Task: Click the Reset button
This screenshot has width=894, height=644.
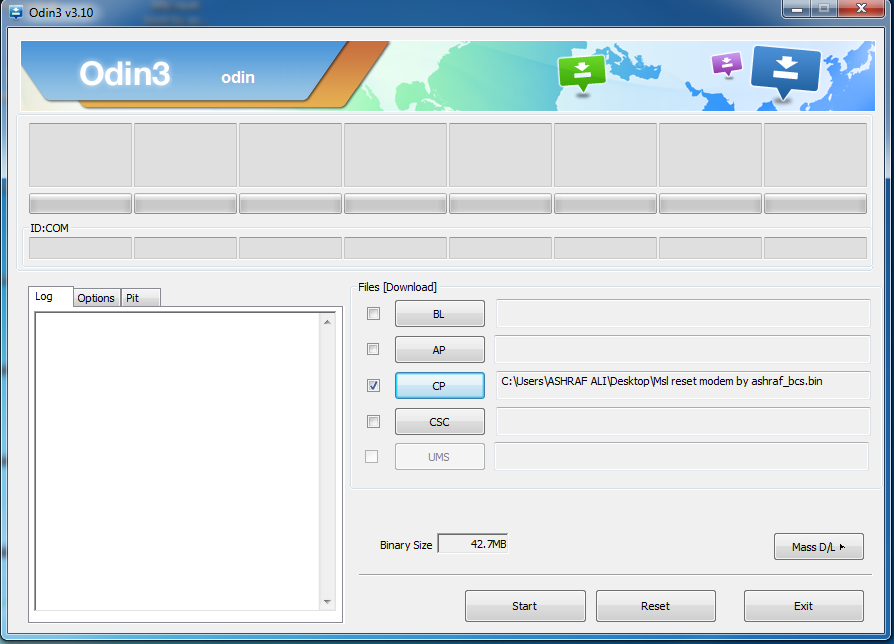Action: [x=656, y=606]
